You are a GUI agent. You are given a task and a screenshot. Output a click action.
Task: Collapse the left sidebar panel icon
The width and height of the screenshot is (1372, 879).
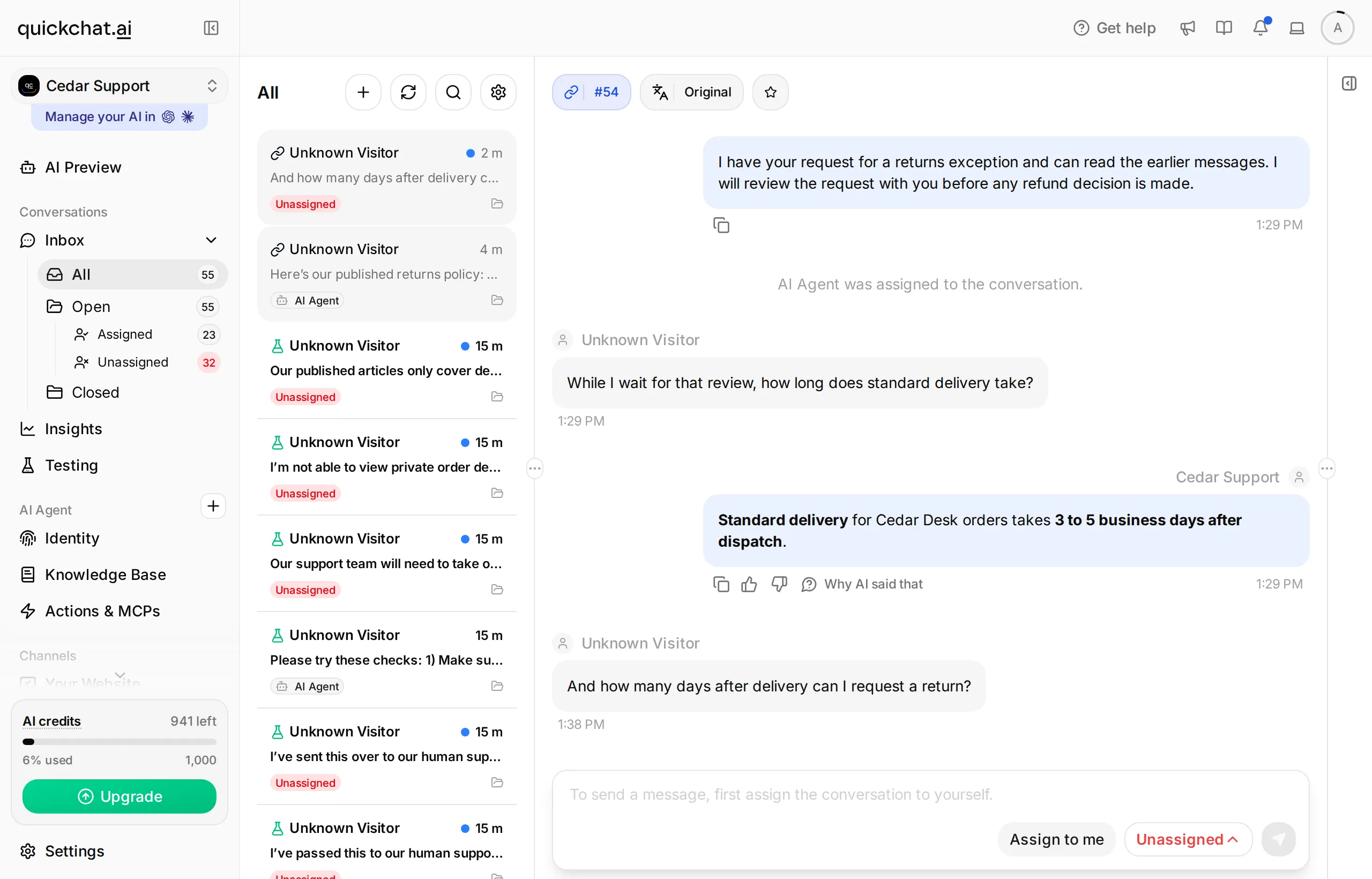(211, 28)
